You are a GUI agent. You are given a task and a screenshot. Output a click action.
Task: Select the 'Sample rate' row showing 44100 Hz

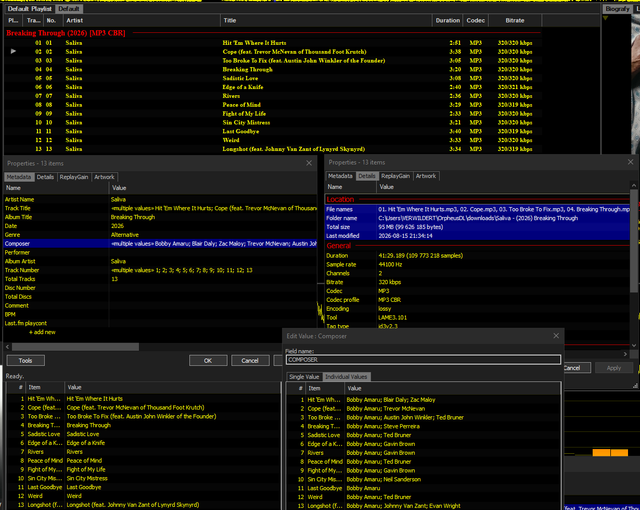click(478, 264)
